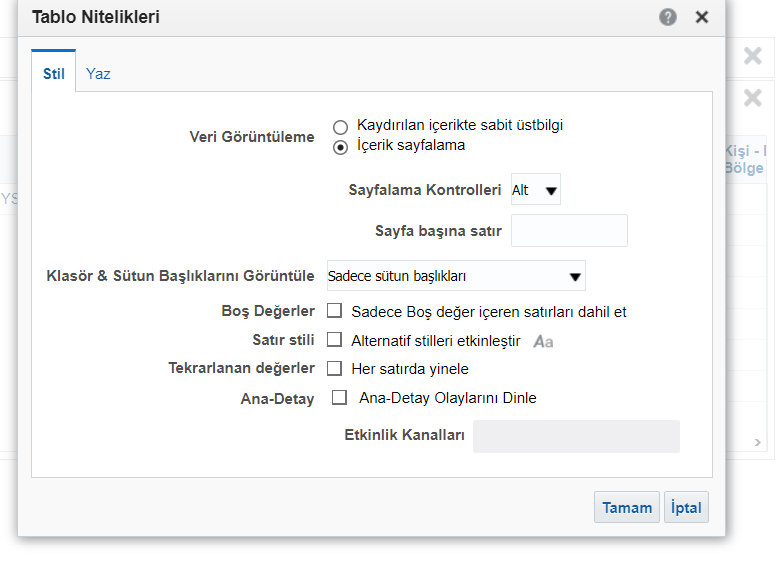
Task: Close the Tablo Nitelikleri dialog
Action: 702,17
